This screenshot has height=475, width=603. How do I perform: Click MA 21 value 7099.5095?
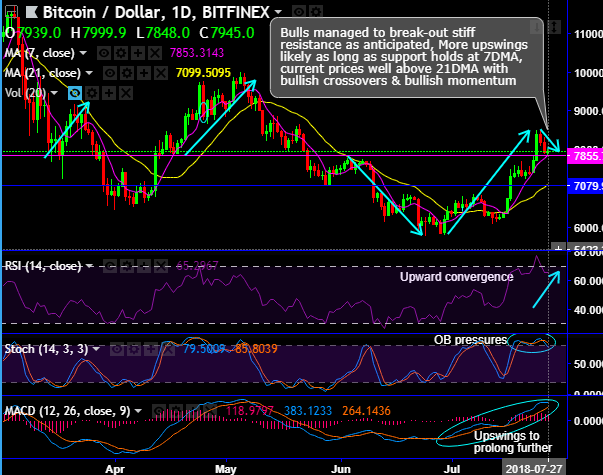[x=203, y=73]
